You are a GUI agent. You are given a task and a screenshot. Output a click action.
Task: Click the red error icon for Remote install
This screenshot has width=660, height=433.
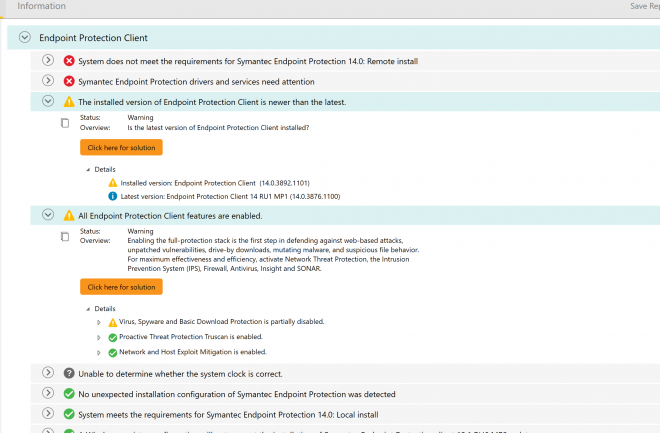pyautogui.click(x=69, y=61)
